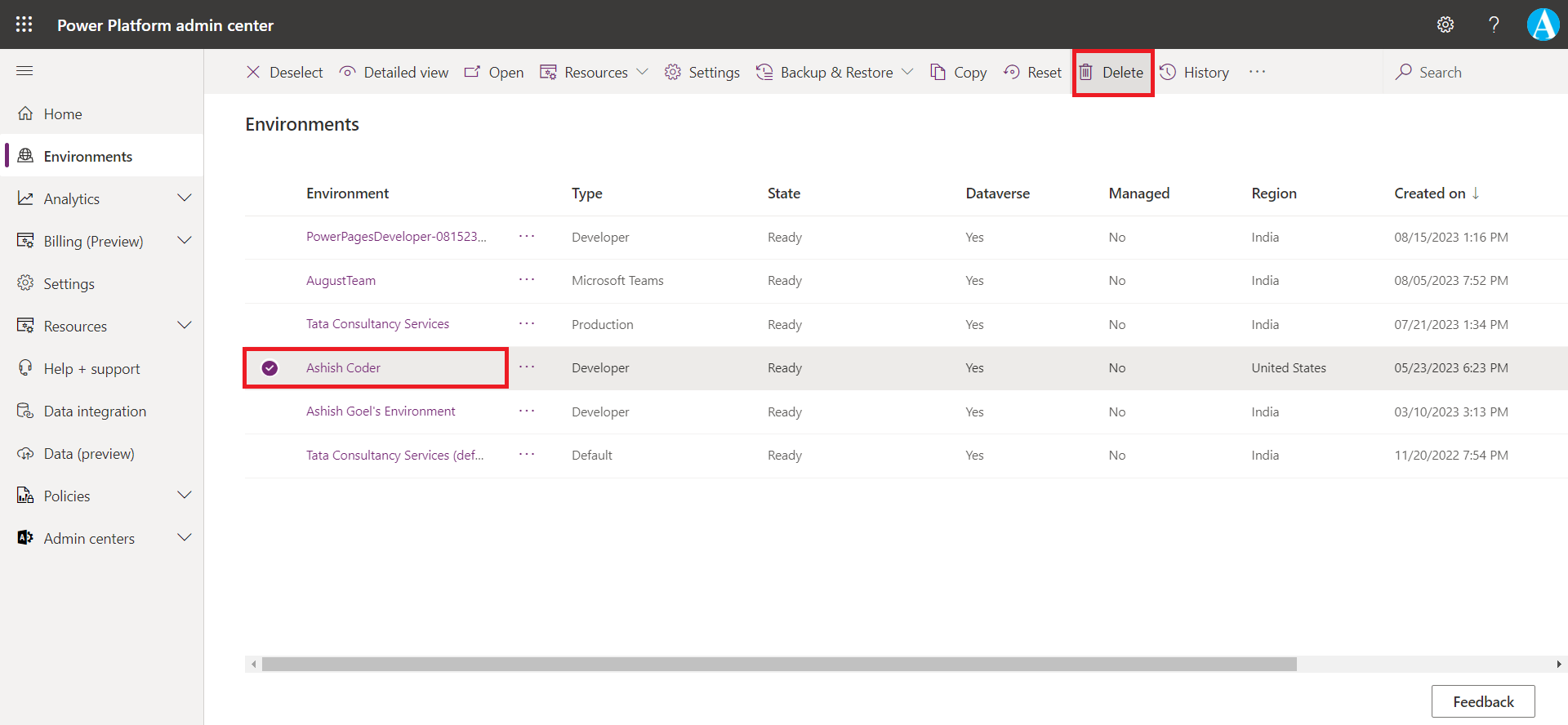
Task: Click Copy in the command bar
Action: click(959, 73)
